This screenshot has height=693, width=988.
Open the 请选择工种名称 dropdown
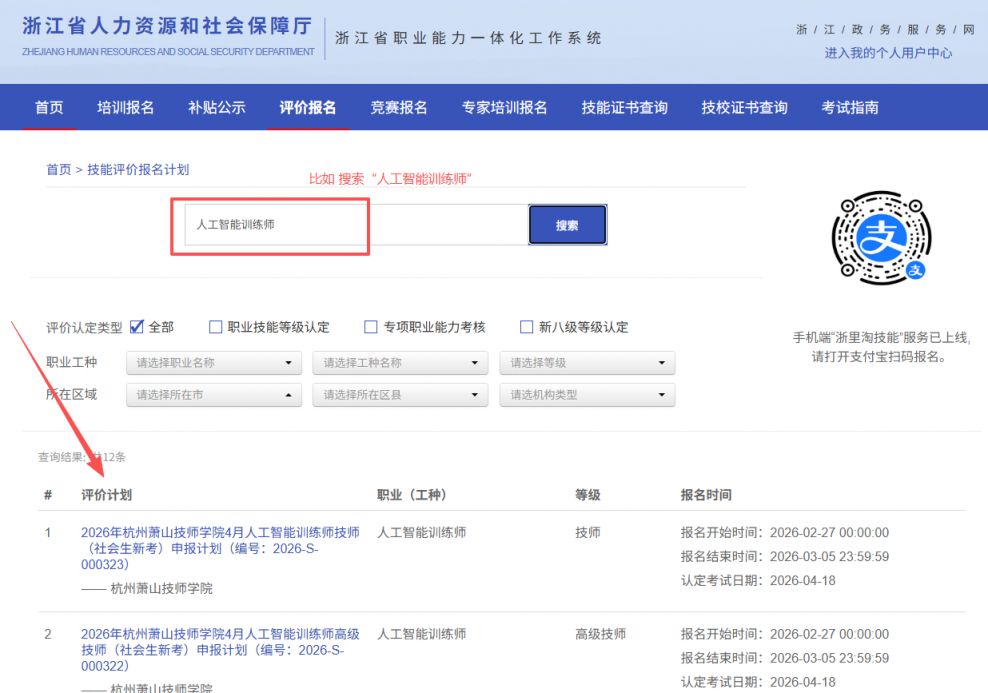tap(400, 363)
